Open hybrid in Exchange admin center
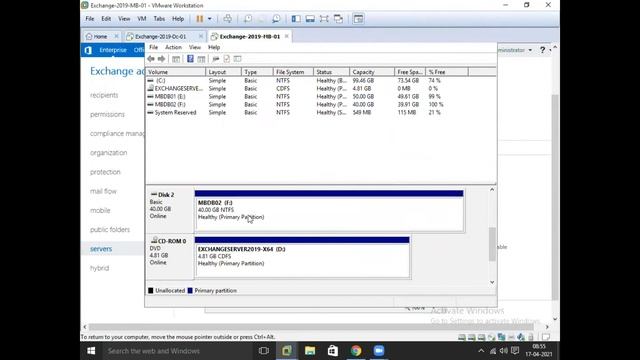 (100, 268)
